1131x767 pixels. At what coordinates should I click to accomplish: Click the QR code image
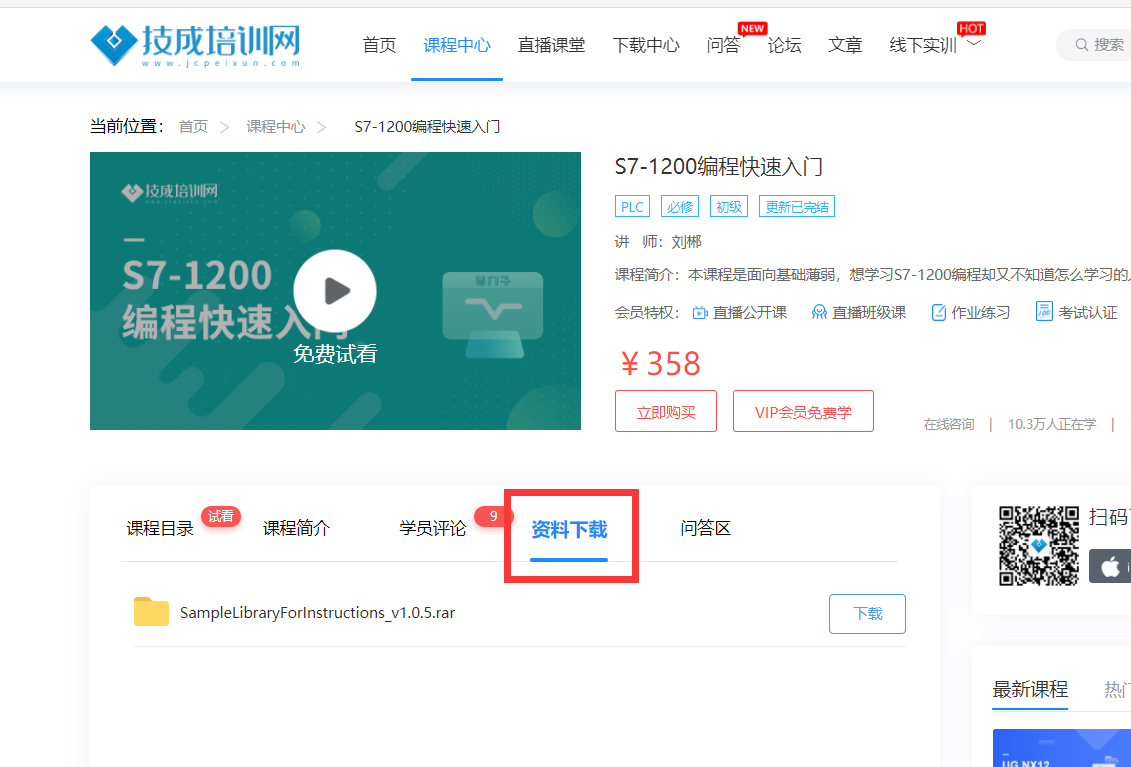point(1039,545)
